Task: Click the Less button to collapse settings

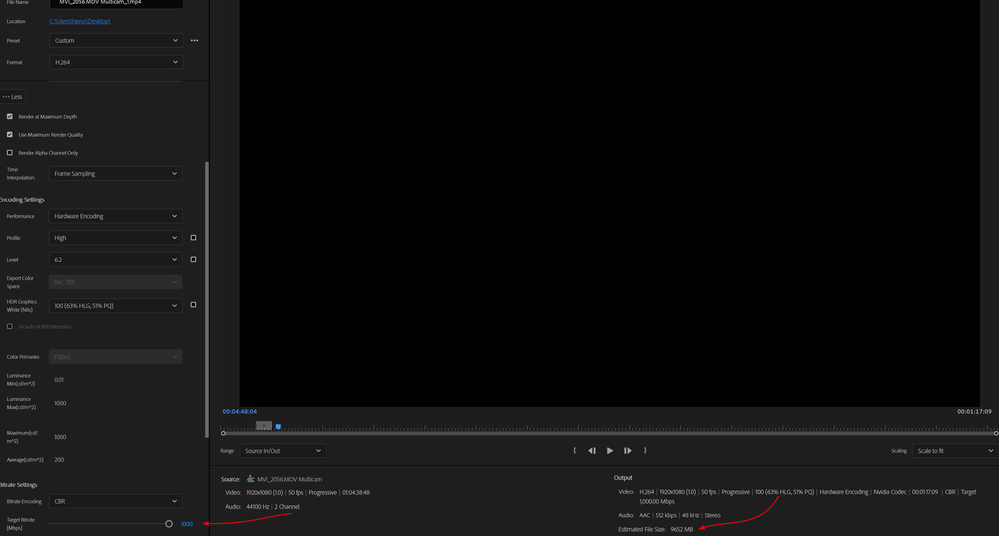Action: [12, 97]
